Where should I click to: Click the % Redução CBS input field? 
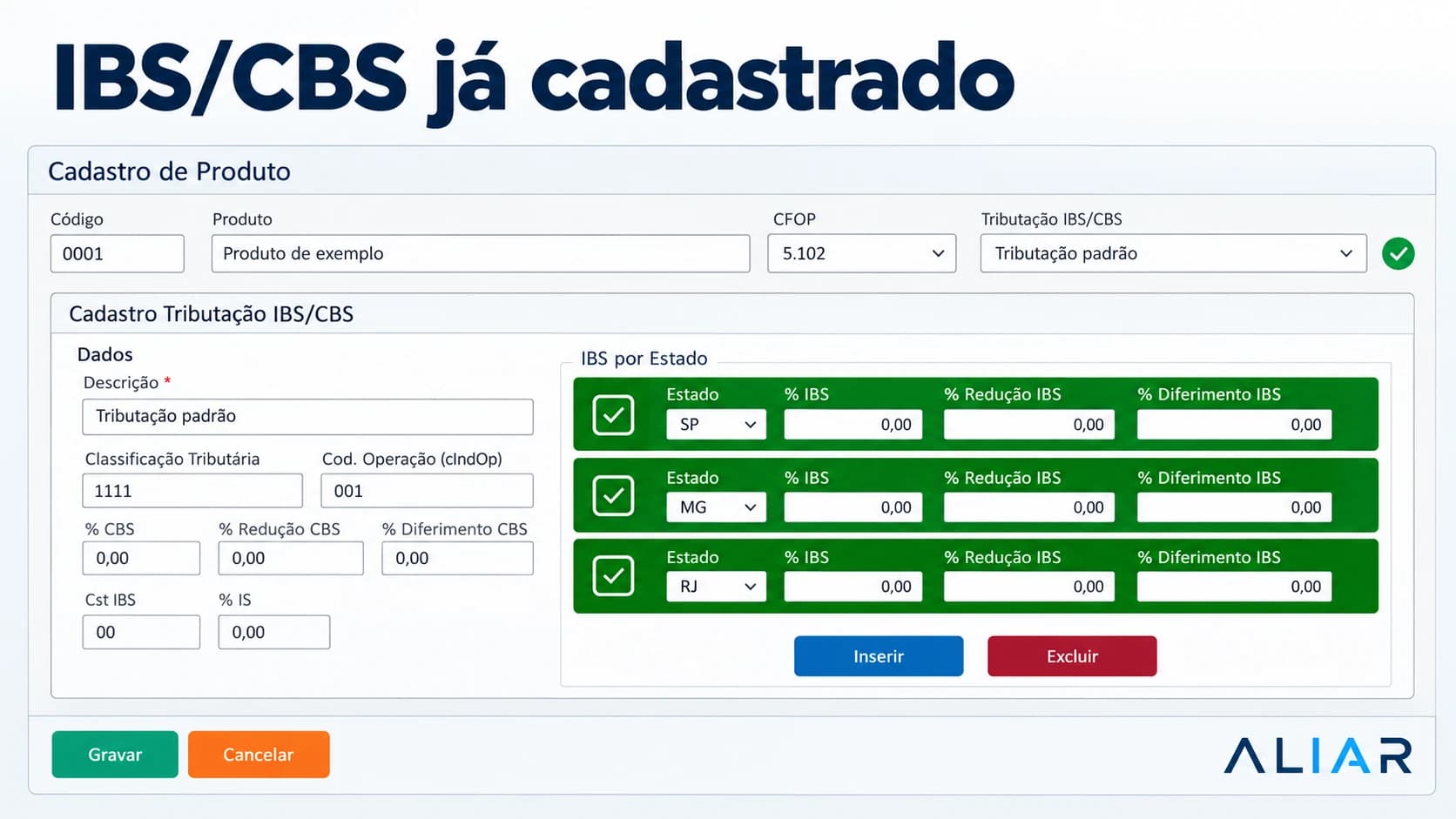tap(291, 558)
